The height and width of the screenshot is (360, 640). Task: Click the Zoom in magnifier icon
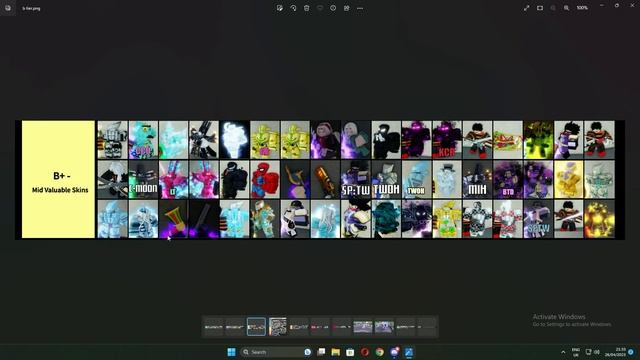coord(567,8)
